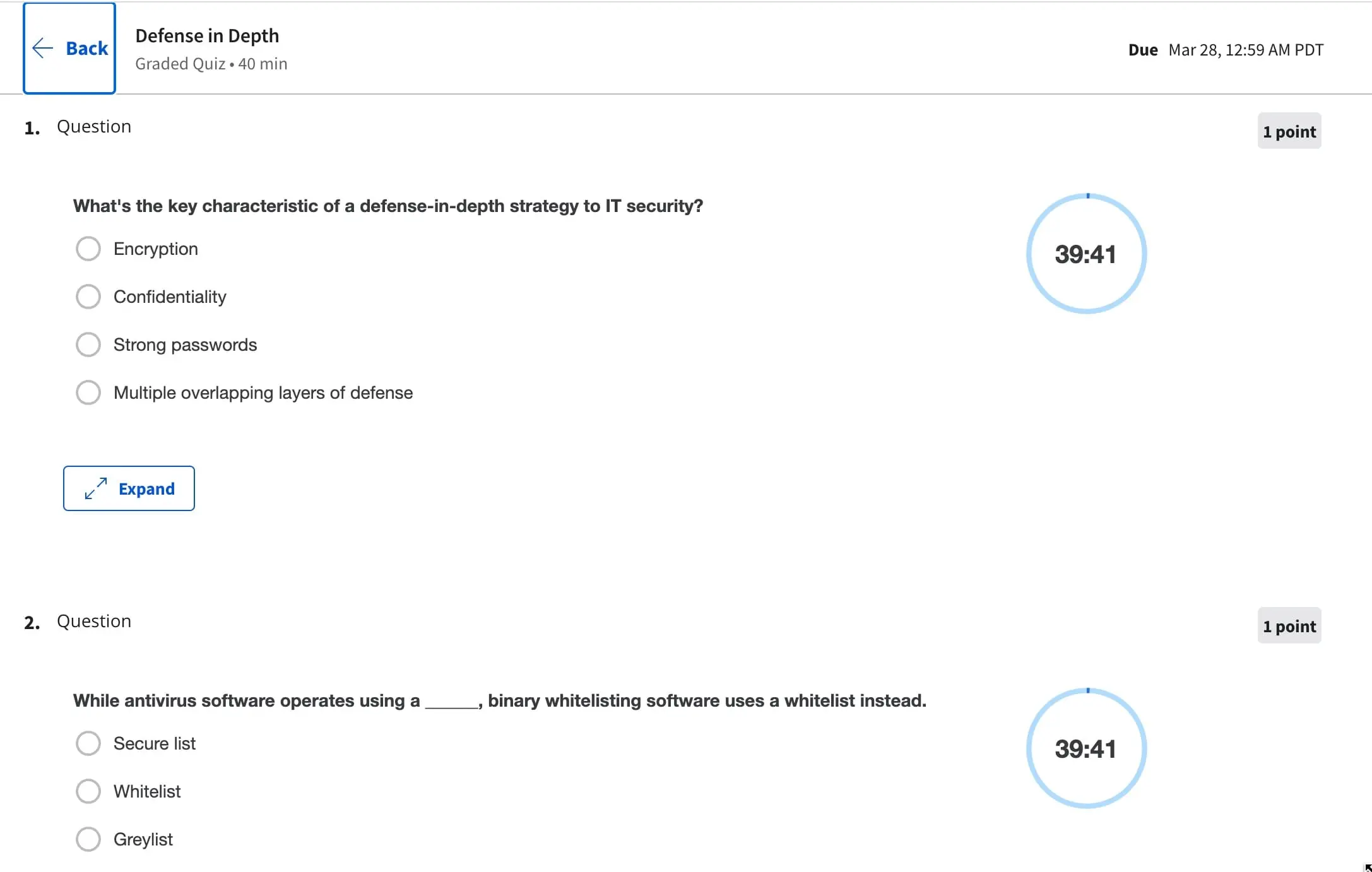Viewport: 1372px width, 872px height.
Task: Select the Greylist radio button
Action: click(x=88, y=839)
